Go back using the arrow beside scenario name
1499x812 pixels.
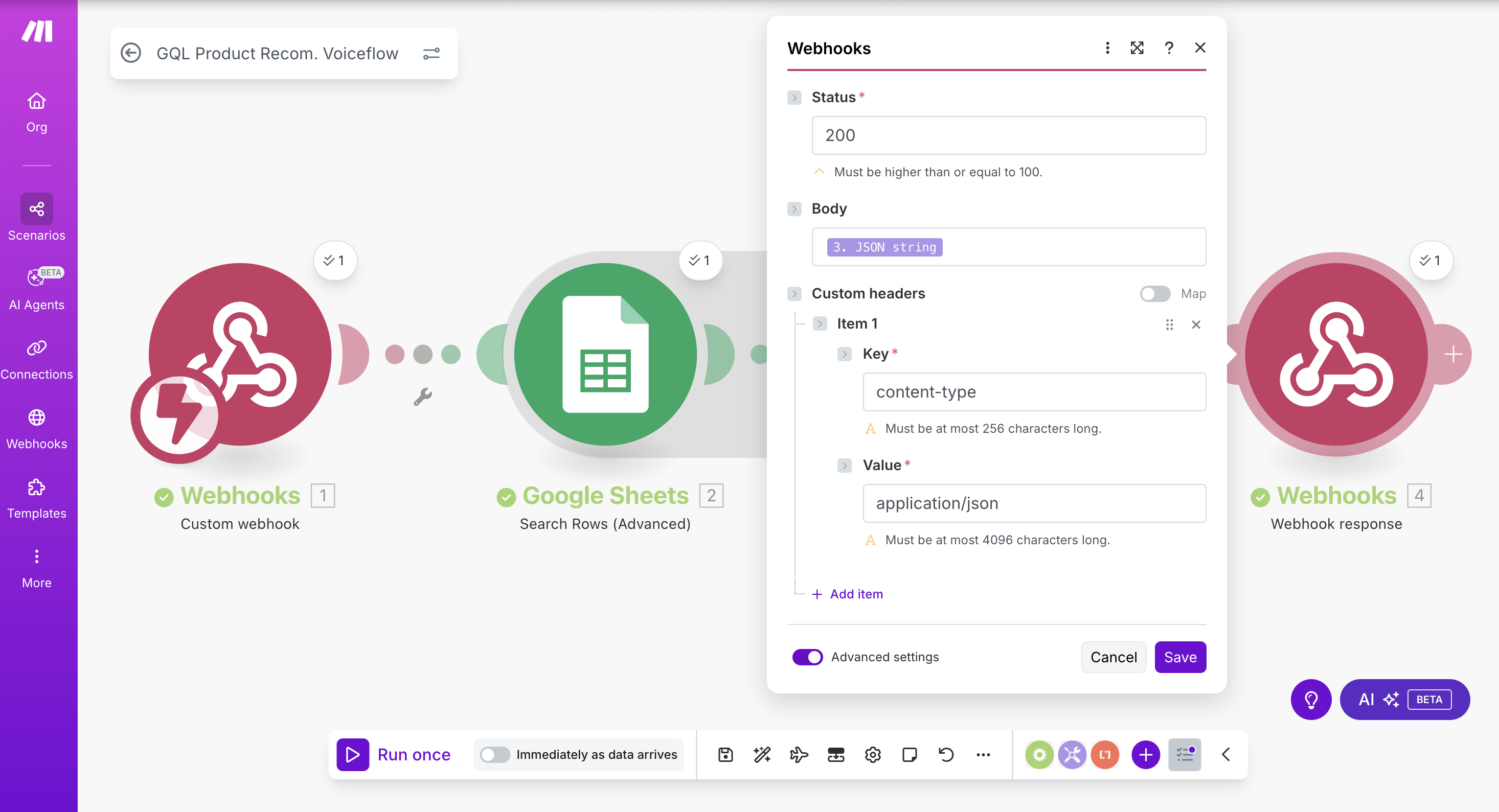[131, 53]
